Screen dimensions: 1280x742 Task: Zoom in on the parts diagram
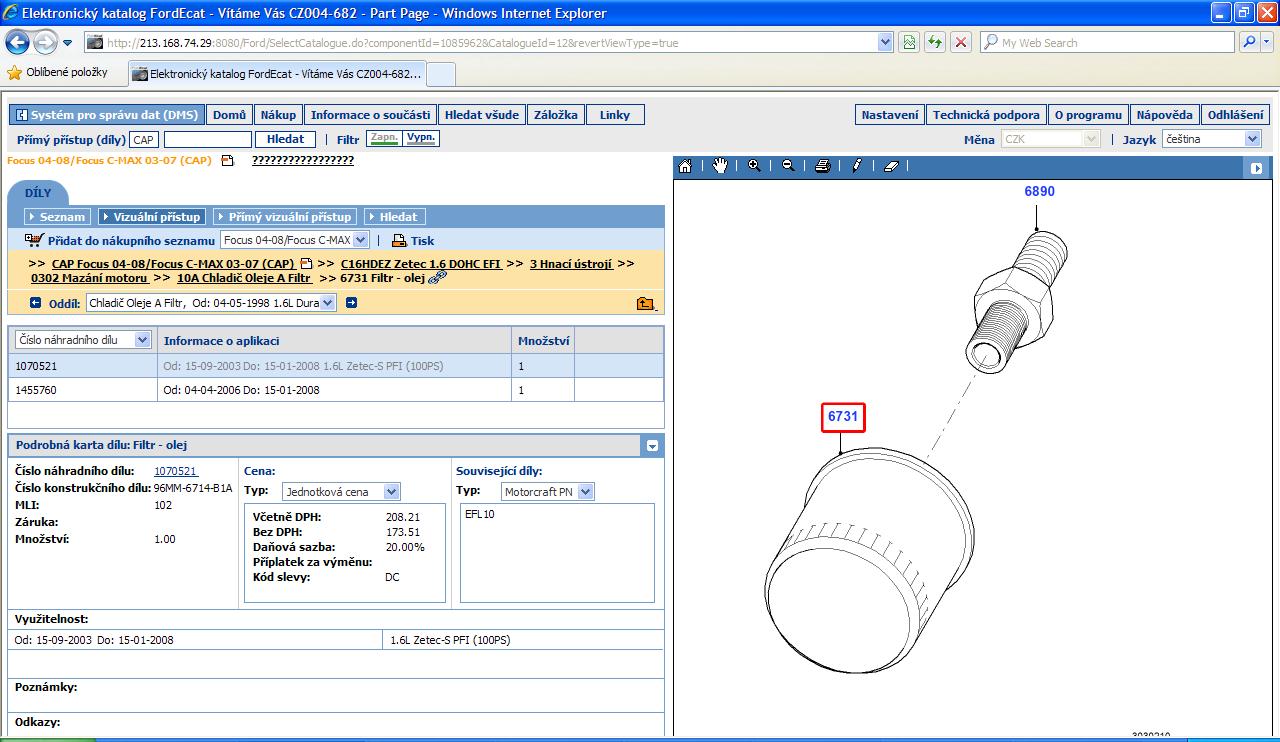pos(754,166)
